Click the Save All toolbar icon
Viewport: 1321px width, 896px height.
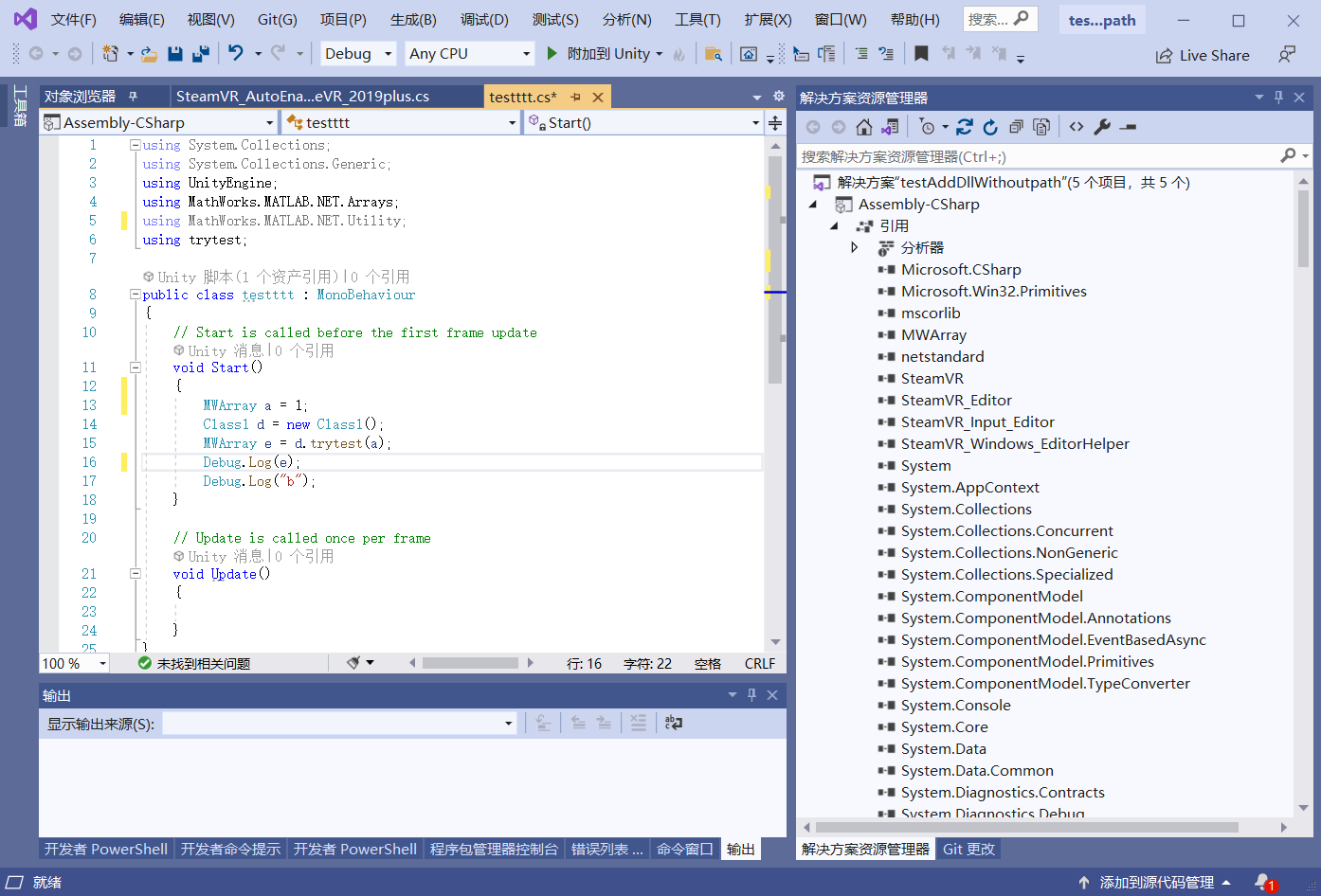pos(200,54)
